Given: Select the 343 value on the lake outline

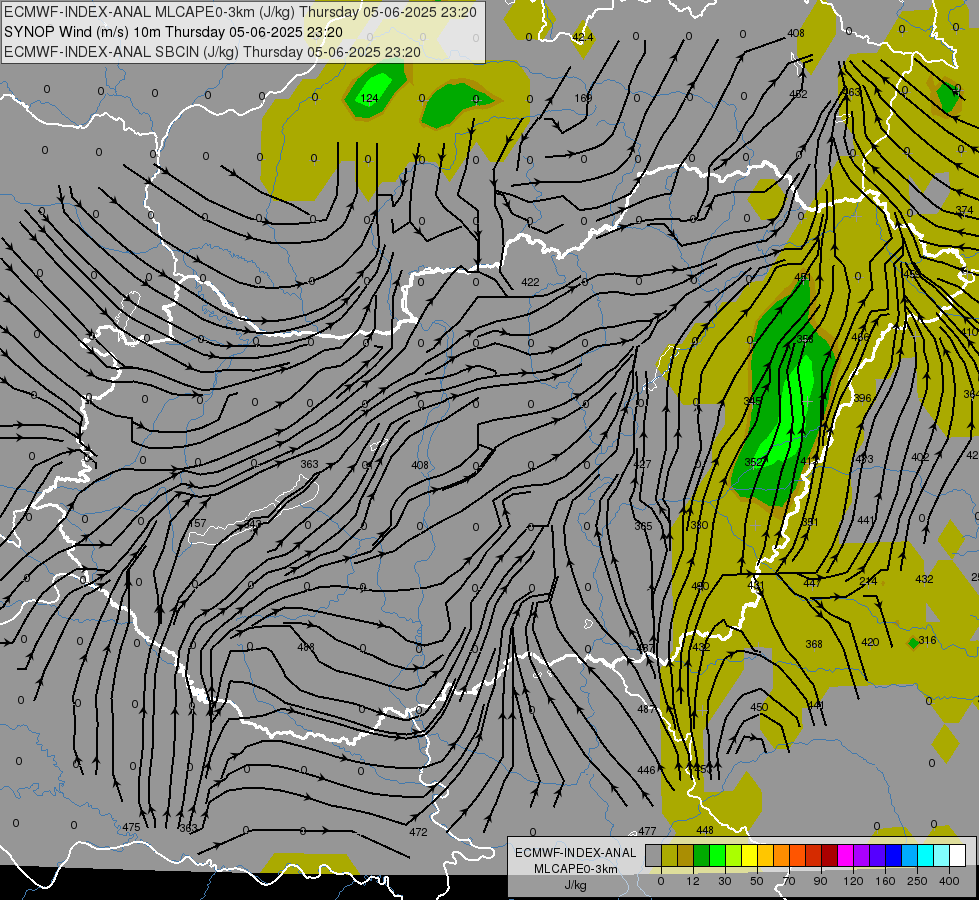Looking at the screenshot, I should click(x=253, y=523).
